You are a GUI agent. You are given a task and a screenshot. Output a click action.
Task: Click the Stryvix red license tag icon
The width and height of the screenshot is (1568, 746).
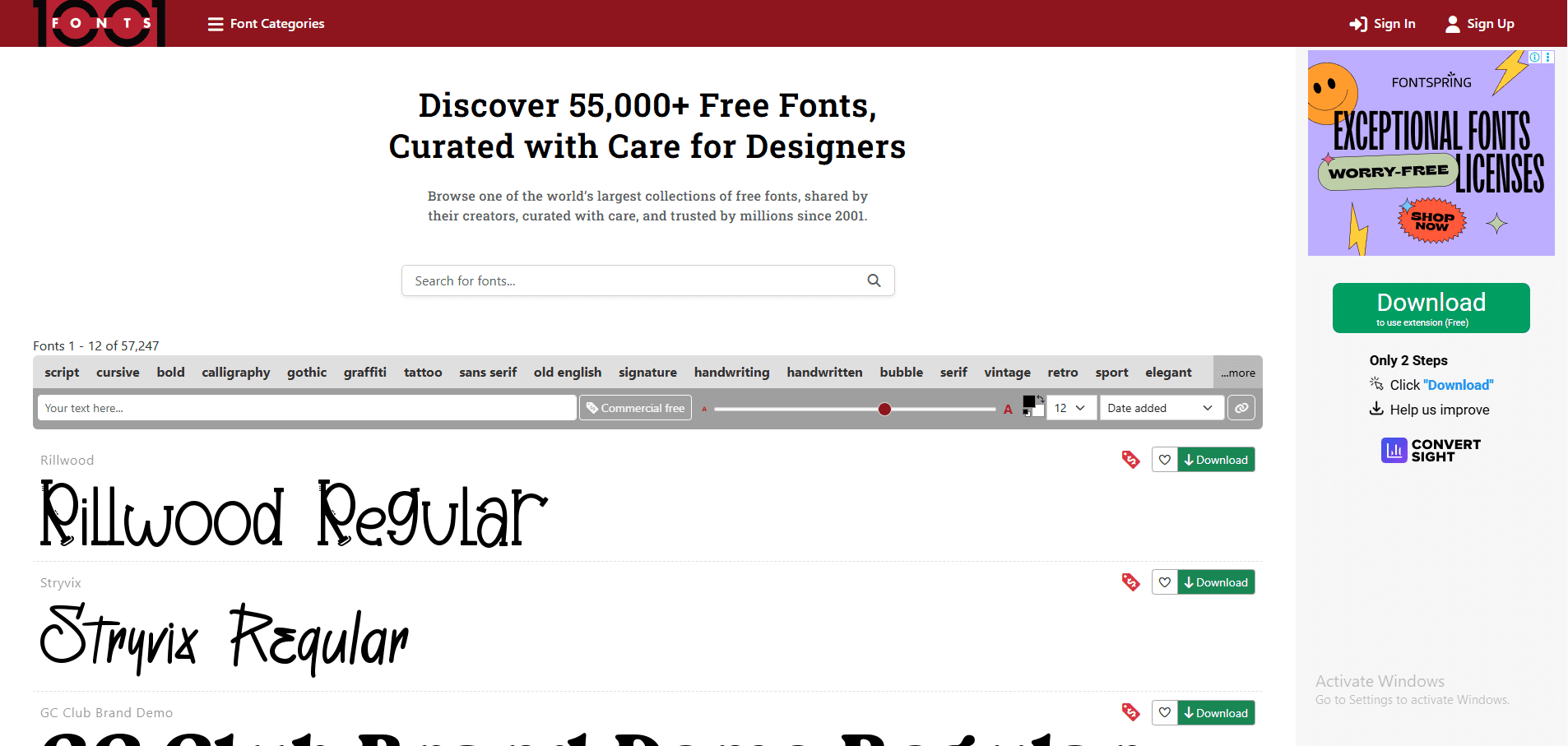pos(1130,582)
